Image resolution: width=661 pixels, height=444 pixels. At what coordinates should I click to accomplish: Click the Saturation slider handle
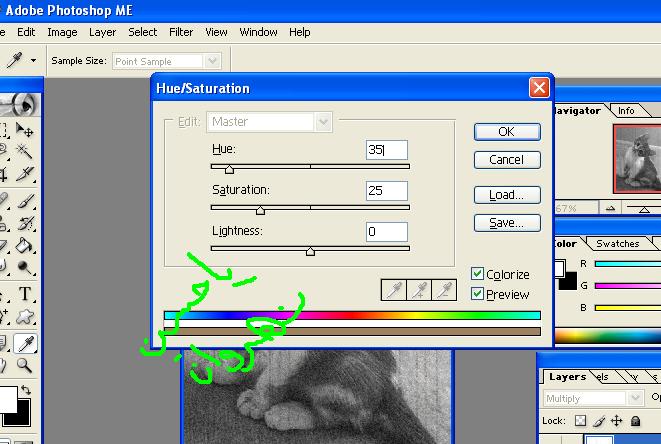[261, 210]
